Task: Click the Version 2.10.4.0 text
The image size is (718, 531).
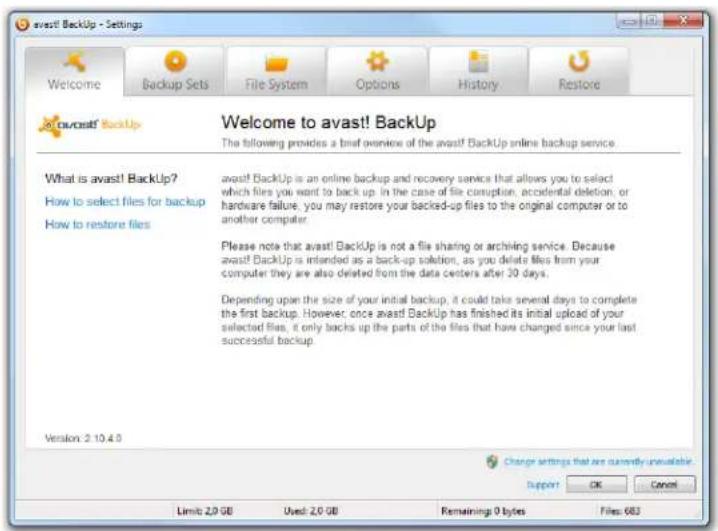Action: click(83, 438)
